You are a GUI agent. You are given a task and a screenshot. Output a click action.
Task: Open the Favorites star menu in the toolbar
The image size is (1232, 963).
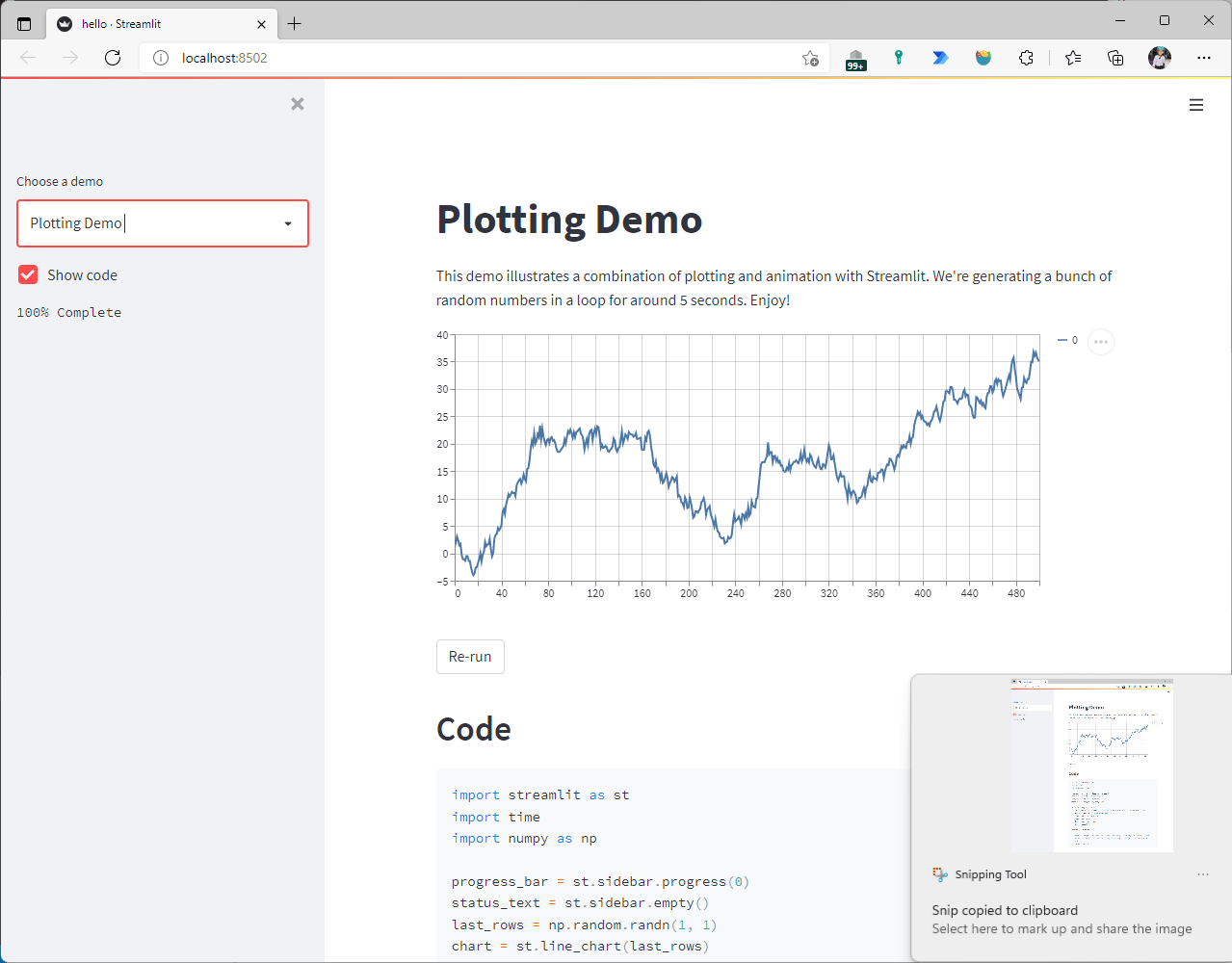(x=1072, y=58)
